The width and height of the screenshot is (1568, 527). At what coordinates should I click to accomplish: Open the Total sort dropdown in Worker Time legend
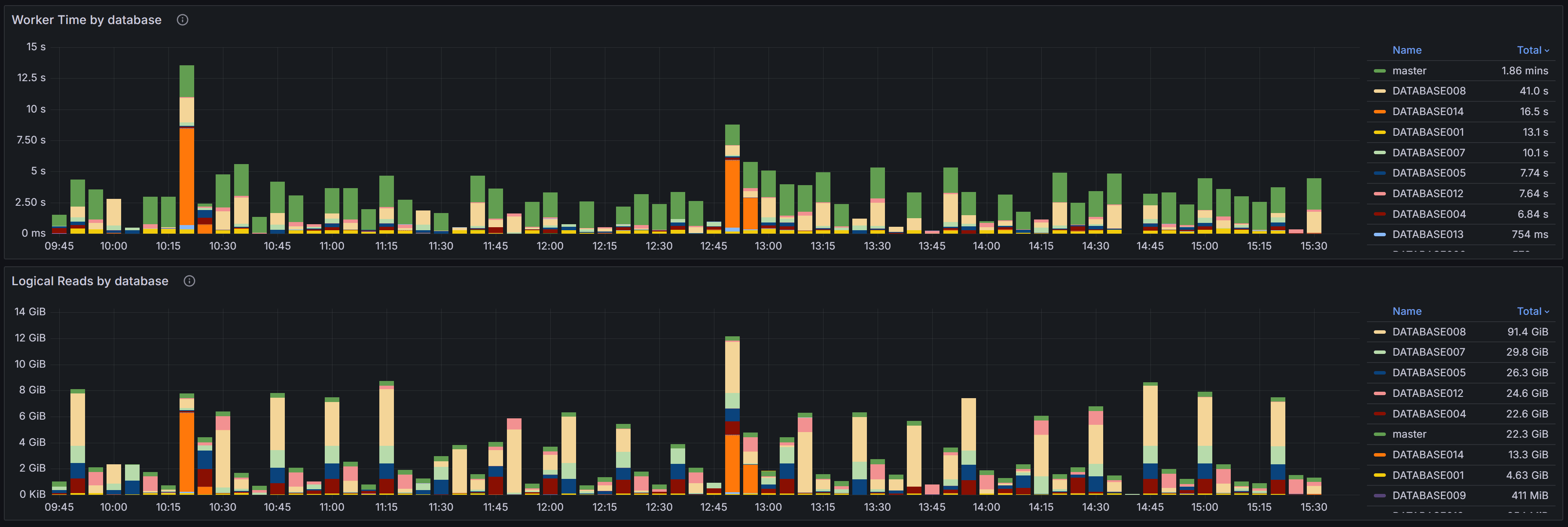[1532, 50]
